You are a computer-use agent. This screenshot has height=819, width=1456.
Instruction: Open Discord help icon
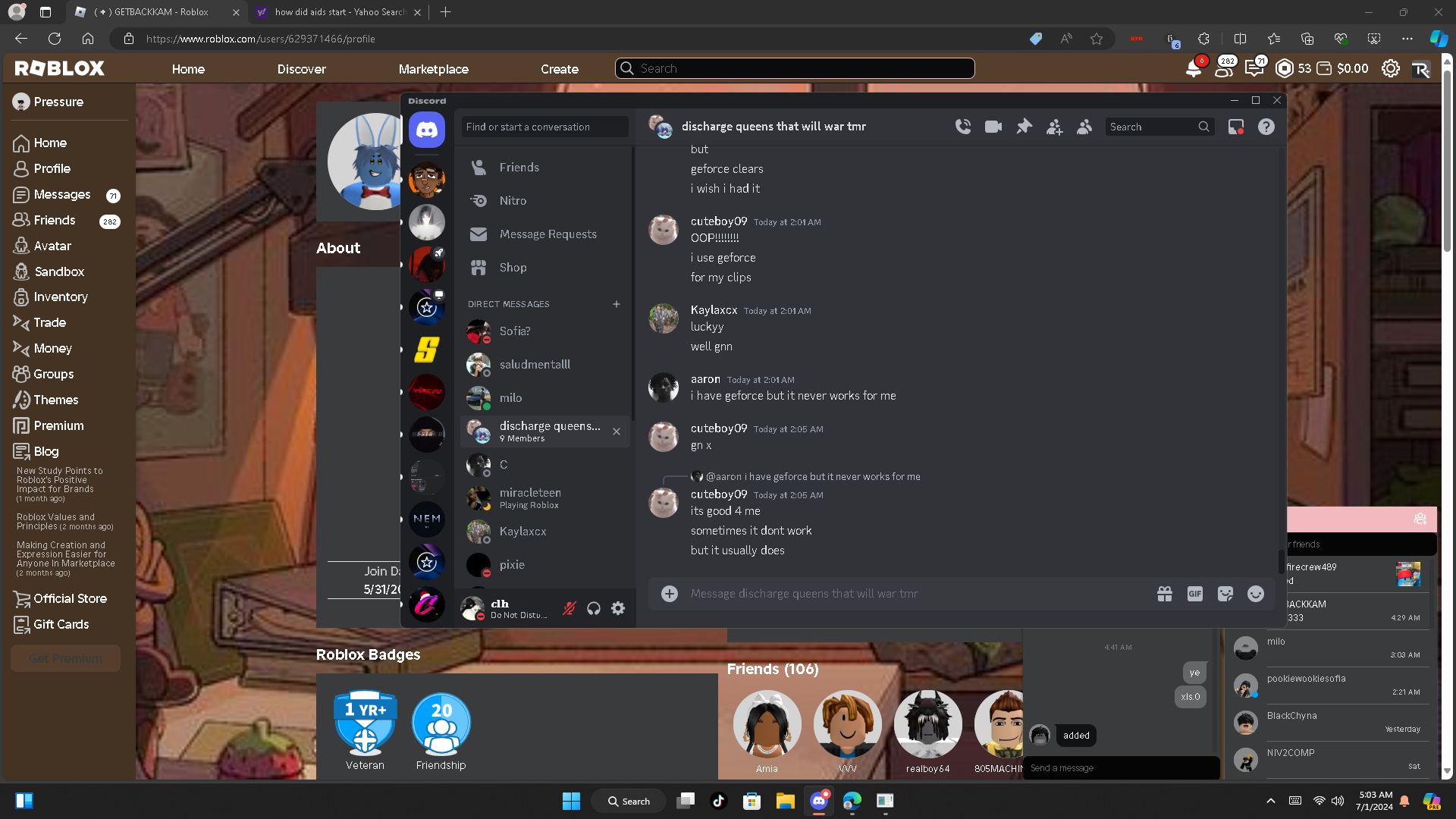[x=1266, y=127]
